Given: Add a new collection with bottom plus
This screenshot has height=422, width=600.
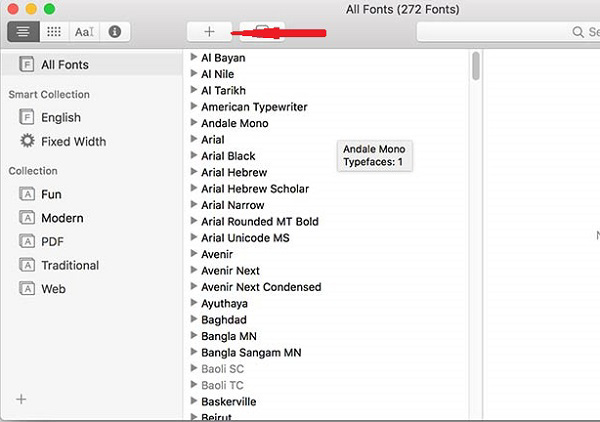Looking at the screenshot, I should (x=21, y=399).
